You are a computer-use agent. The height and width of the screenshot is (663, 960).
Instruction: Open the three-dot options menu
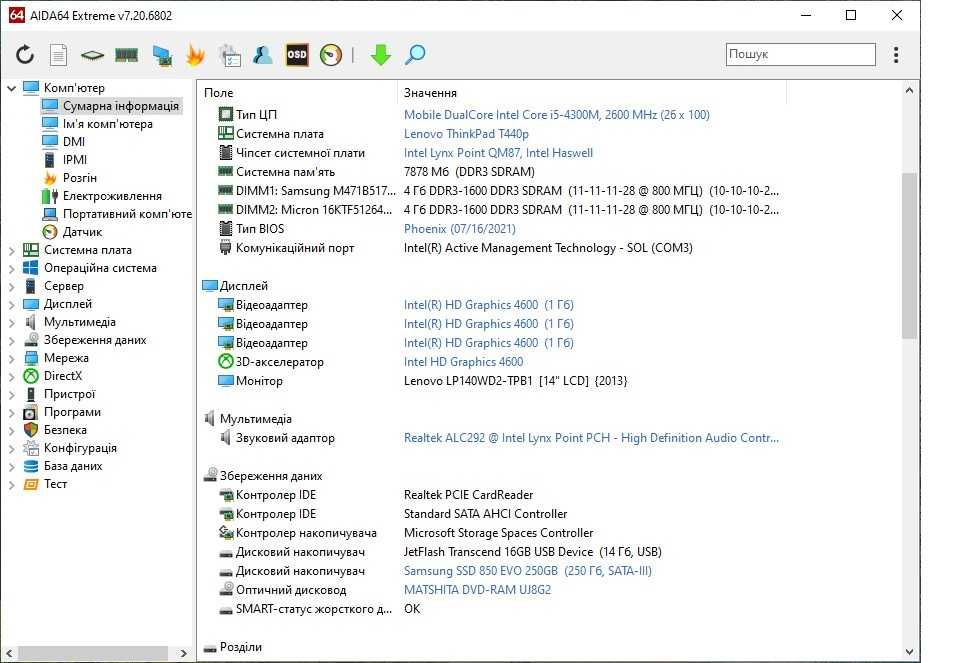pos(896,55)
